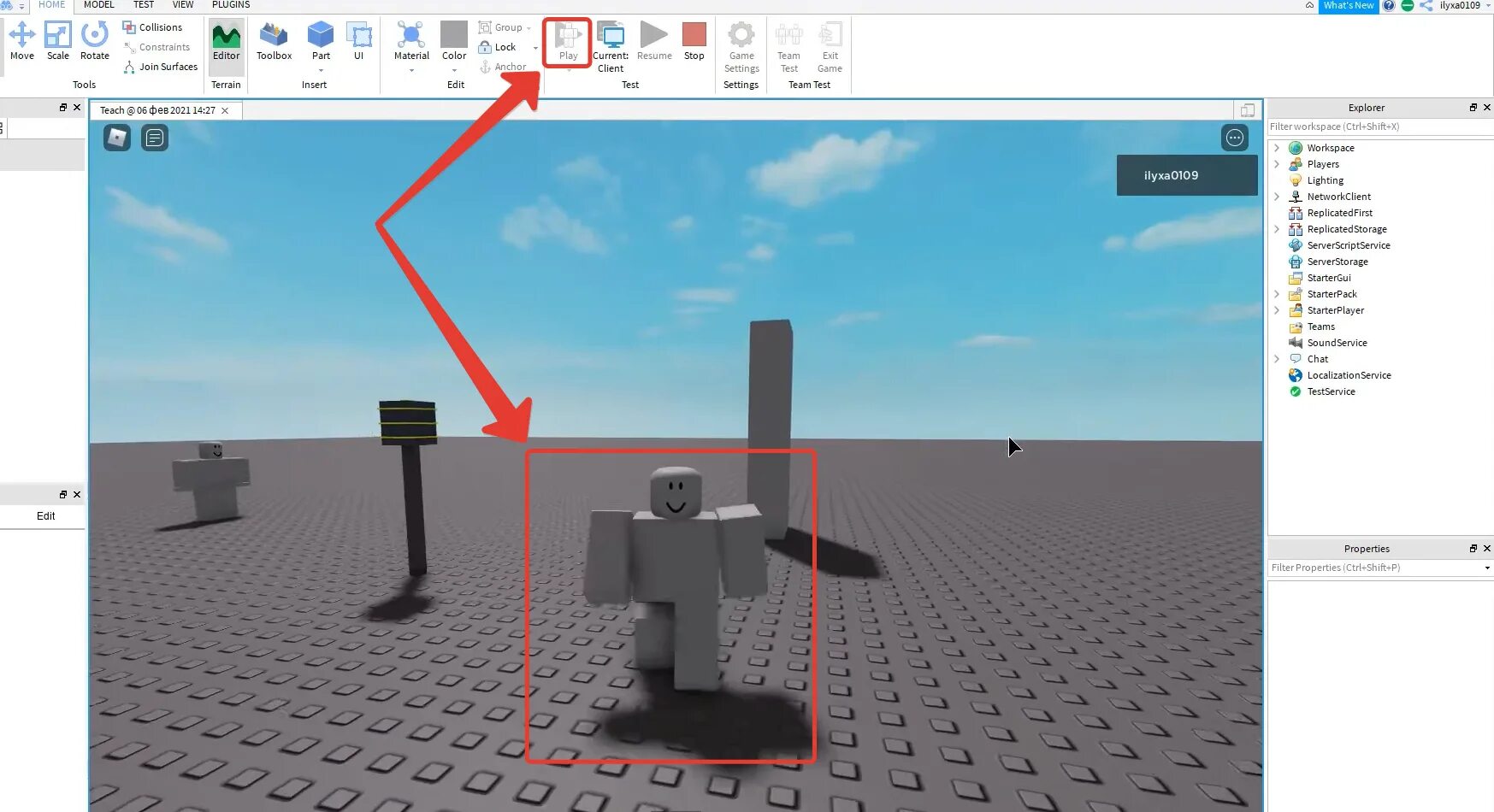This screenshot has width=1494, height=812.
Task: Click the Resume button
Action: click(654, 40)
